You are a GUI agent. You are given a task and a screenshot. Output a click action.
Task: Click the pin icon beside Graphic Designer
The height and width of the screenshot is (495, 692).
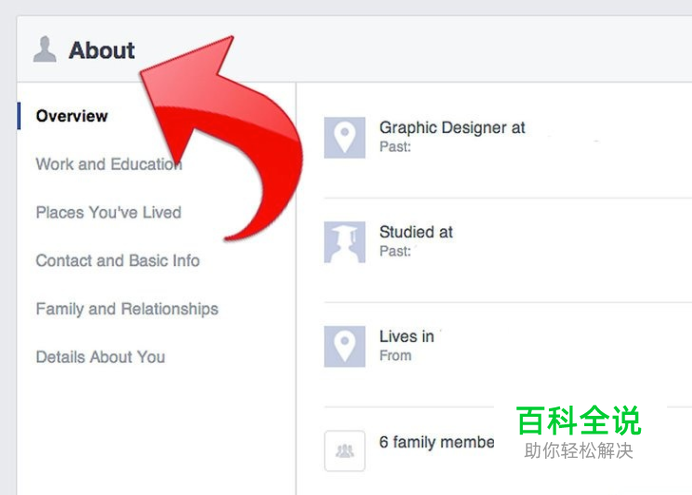(x=344, y=138)
